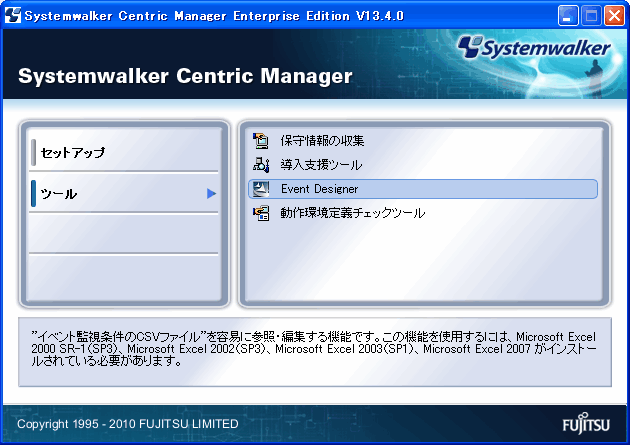
Task: Minimize the Systemwalker Centric Manager window
Action: point(567,15)
